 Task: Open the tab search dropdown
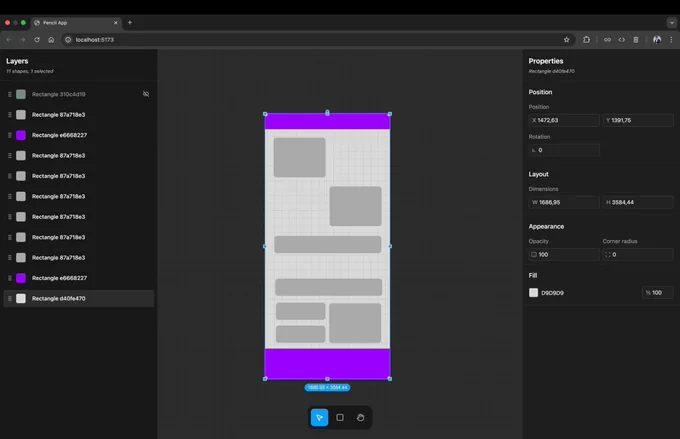pos(671,23)
